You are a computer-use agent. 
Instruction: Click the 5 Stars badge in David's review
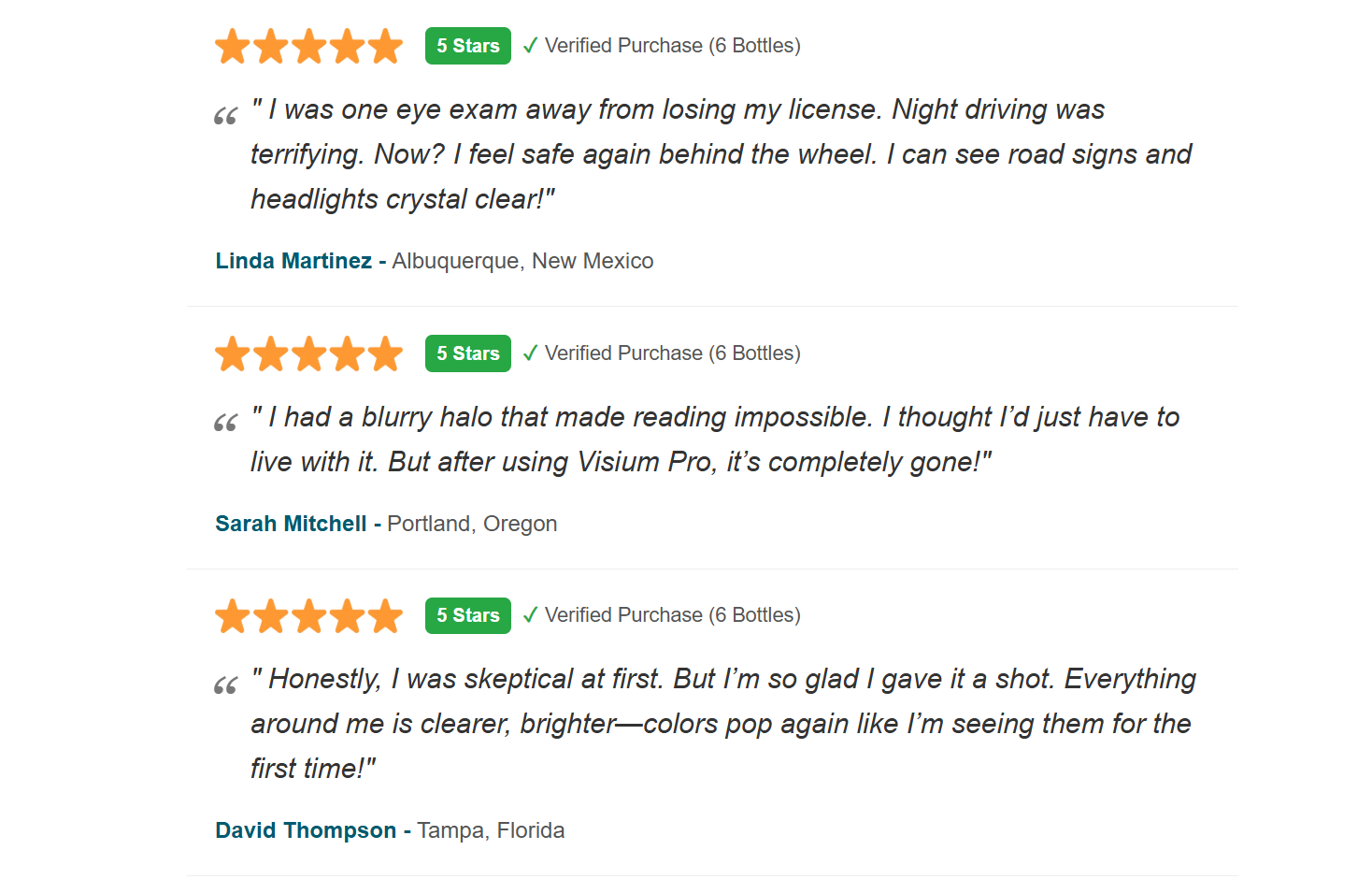(468, 615)
